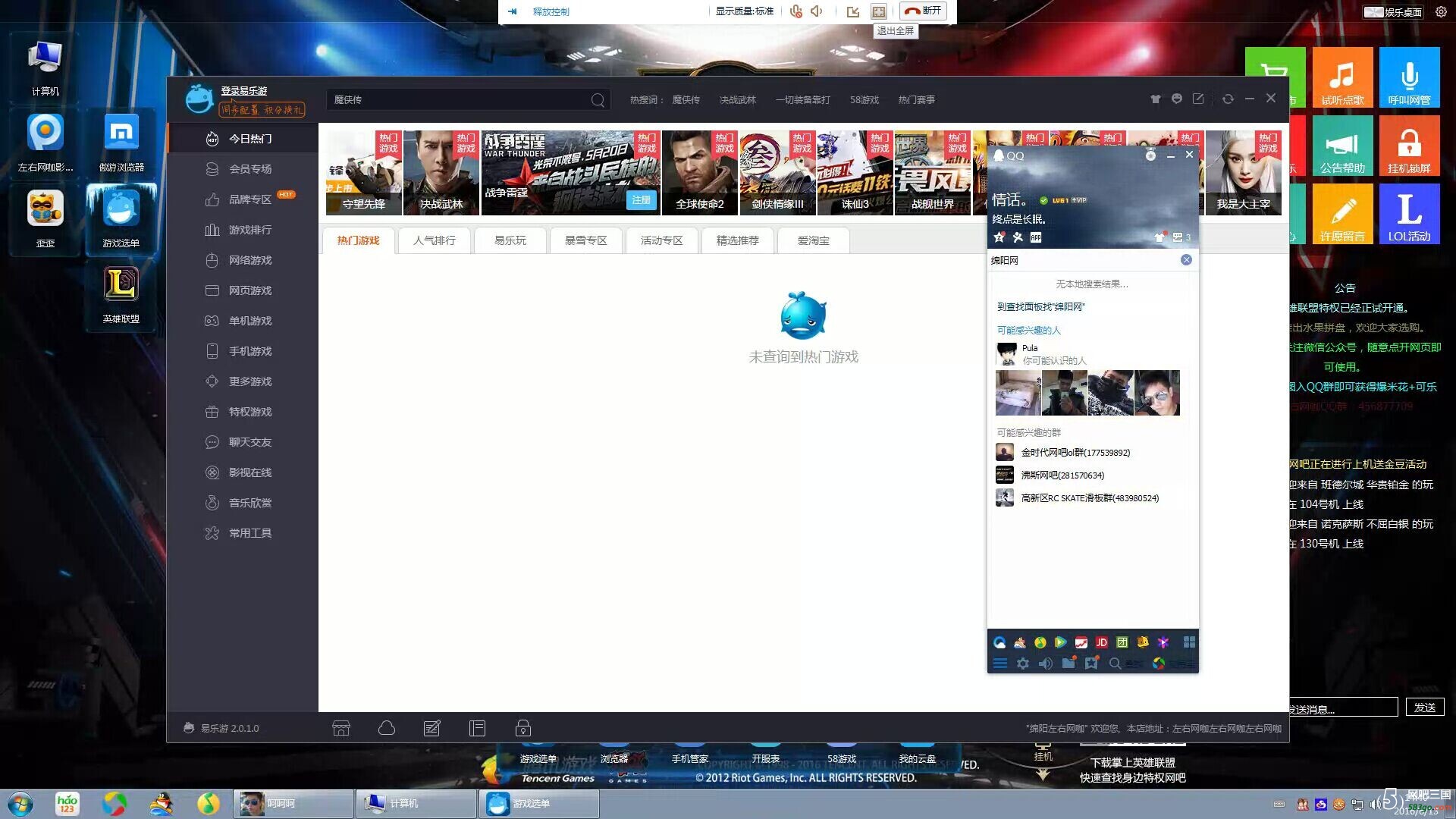The height and width of the screenshot is (819, 1456).
Task: Open 常用工具 in the sidebar
Action: pyautogui.click(x=242, y=533)
